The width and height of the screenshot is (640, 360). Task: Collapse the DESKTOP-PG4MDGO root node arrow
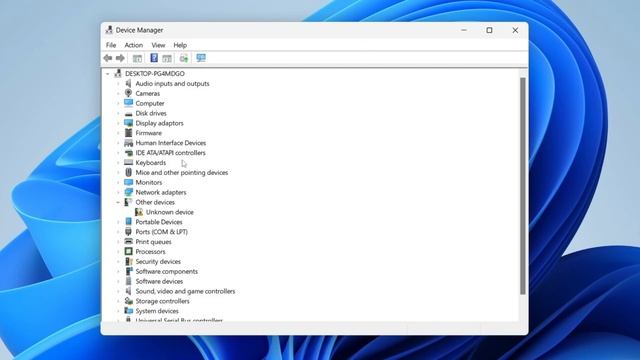tap(108, 73)
